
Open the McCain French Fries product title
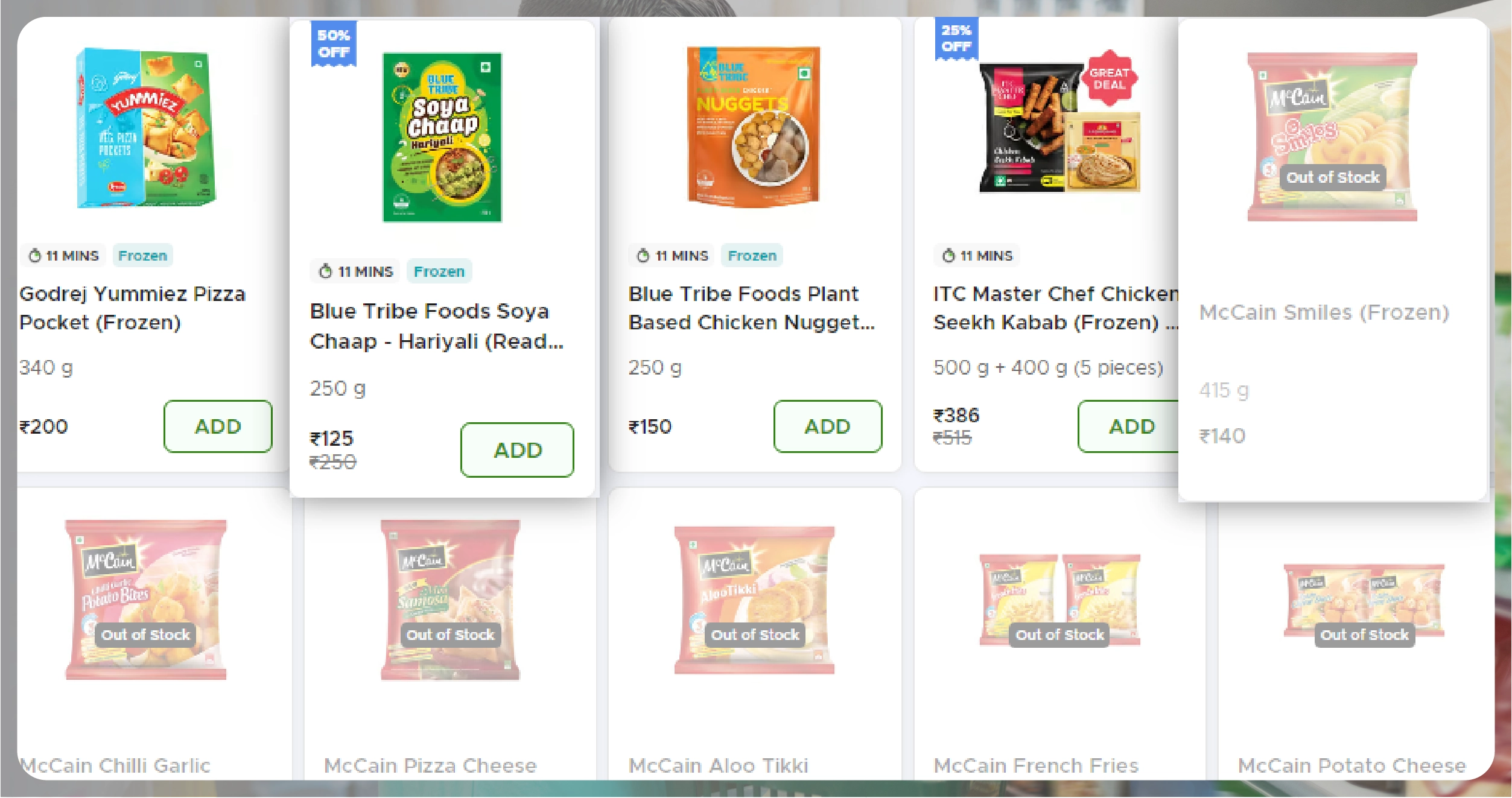1036,765
